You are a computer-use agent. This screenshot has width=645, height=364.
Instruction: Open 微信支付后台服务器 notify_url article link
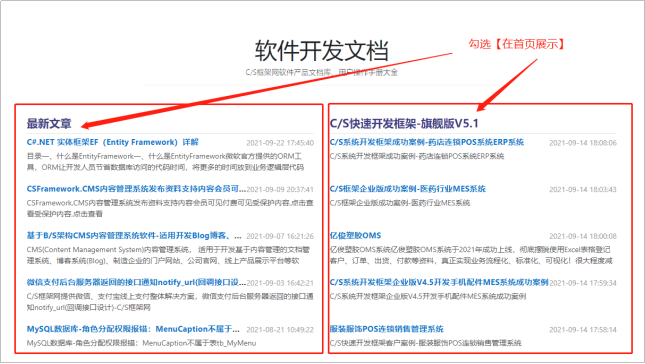click(136, 282)
